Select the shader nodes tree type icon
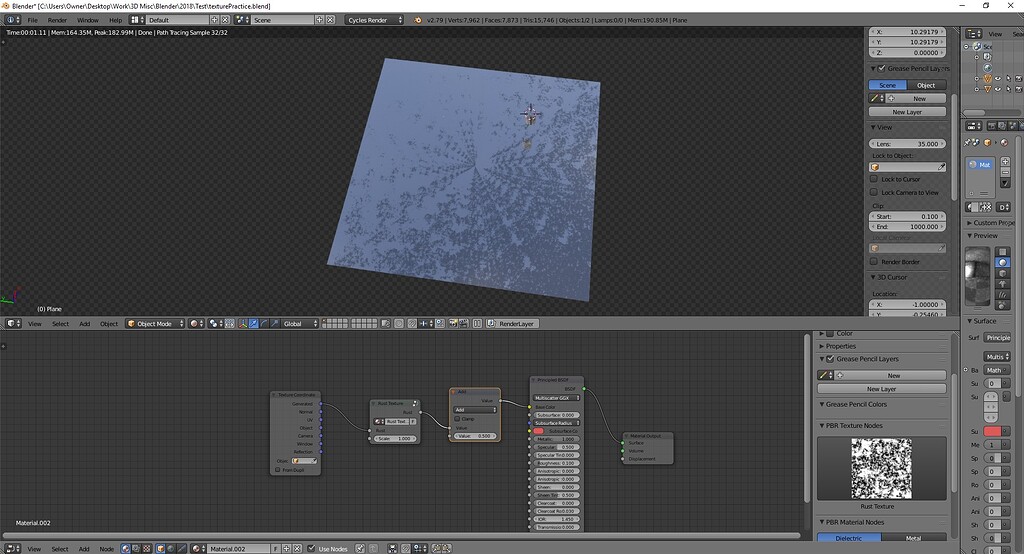This screenshot has height=554, width=1024. [x=125, y=549]
